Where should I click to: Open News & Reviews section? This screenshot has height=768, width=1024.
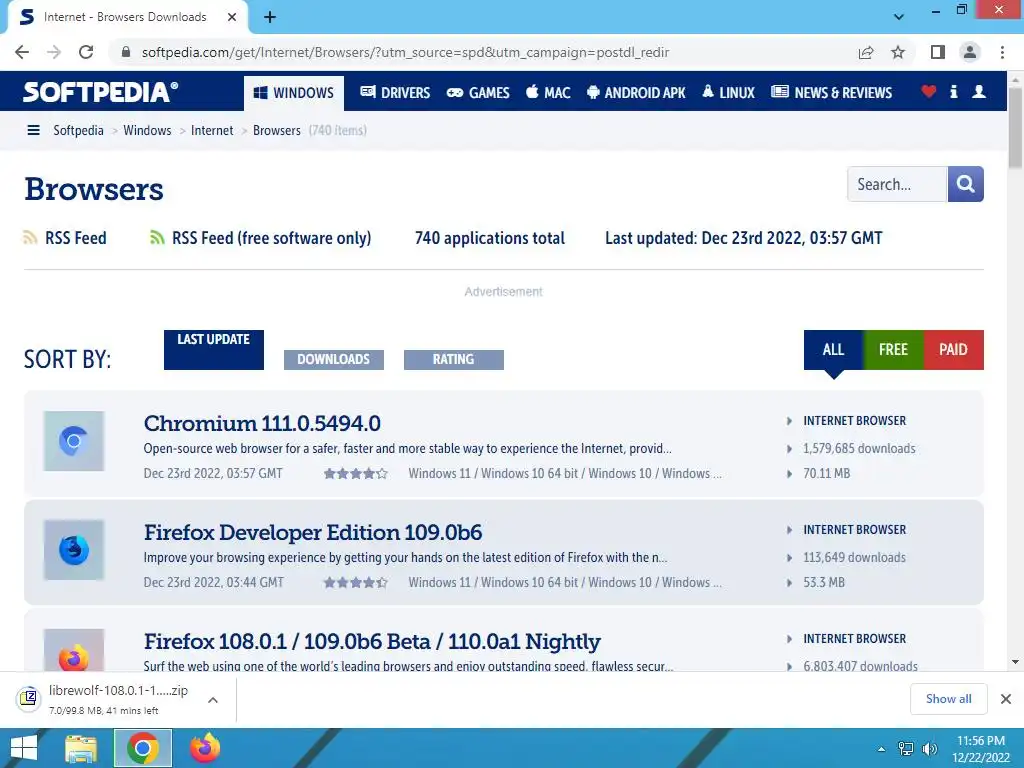pos(831,93)
